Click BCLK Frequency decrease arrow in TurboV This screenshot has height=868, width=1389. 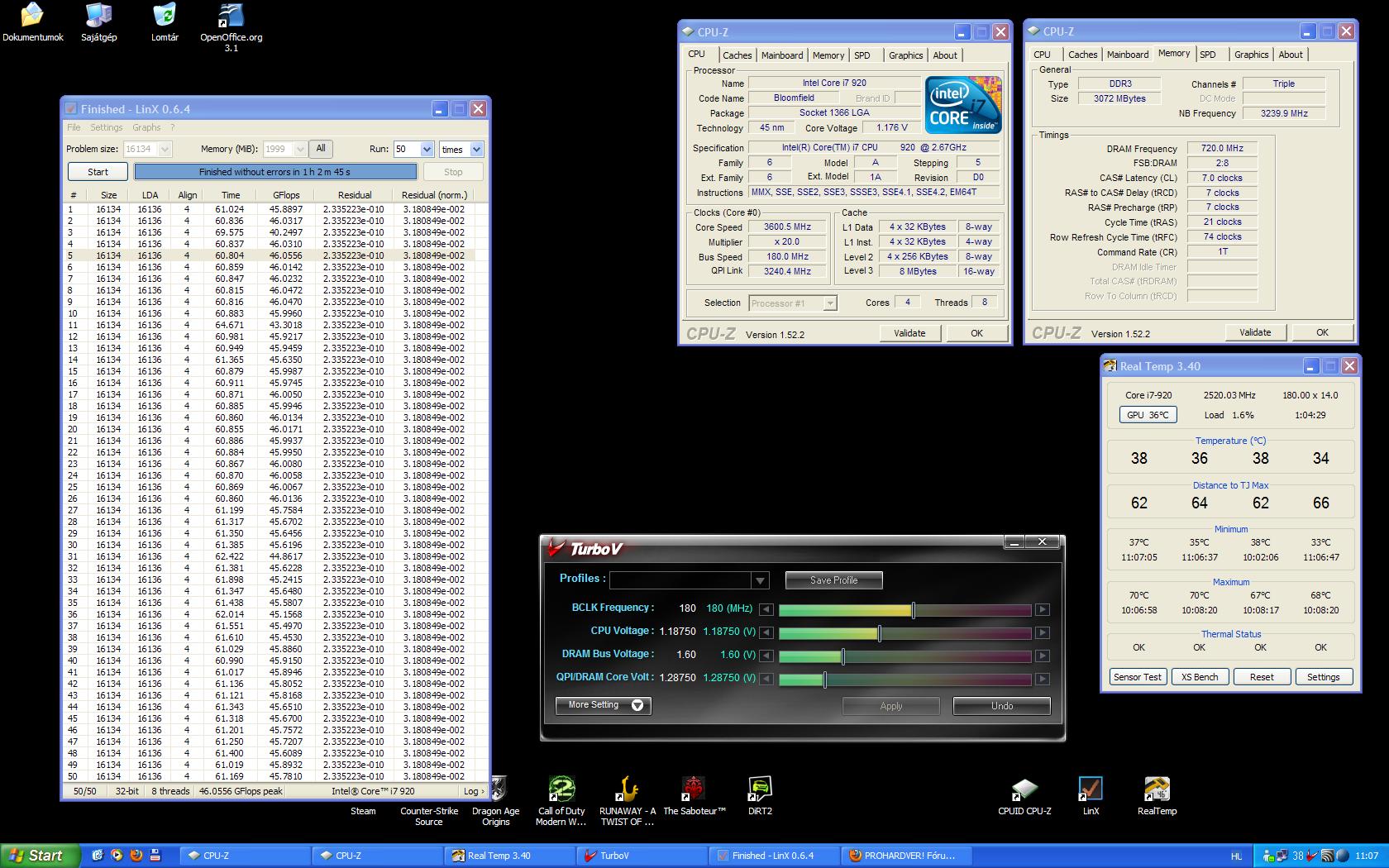(766, 609)
